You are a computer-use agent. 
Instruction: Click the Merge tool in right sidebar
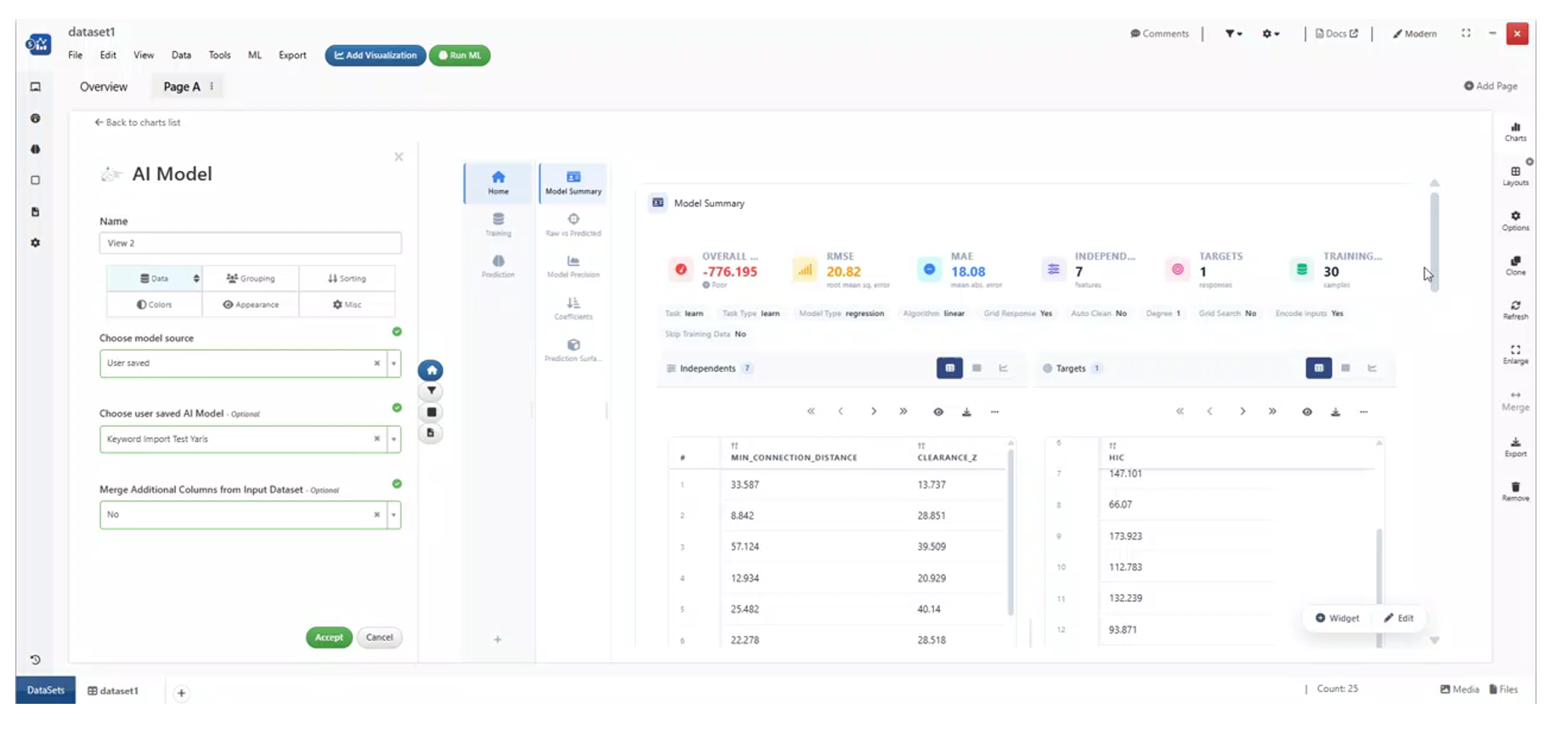pos(1515,401)
